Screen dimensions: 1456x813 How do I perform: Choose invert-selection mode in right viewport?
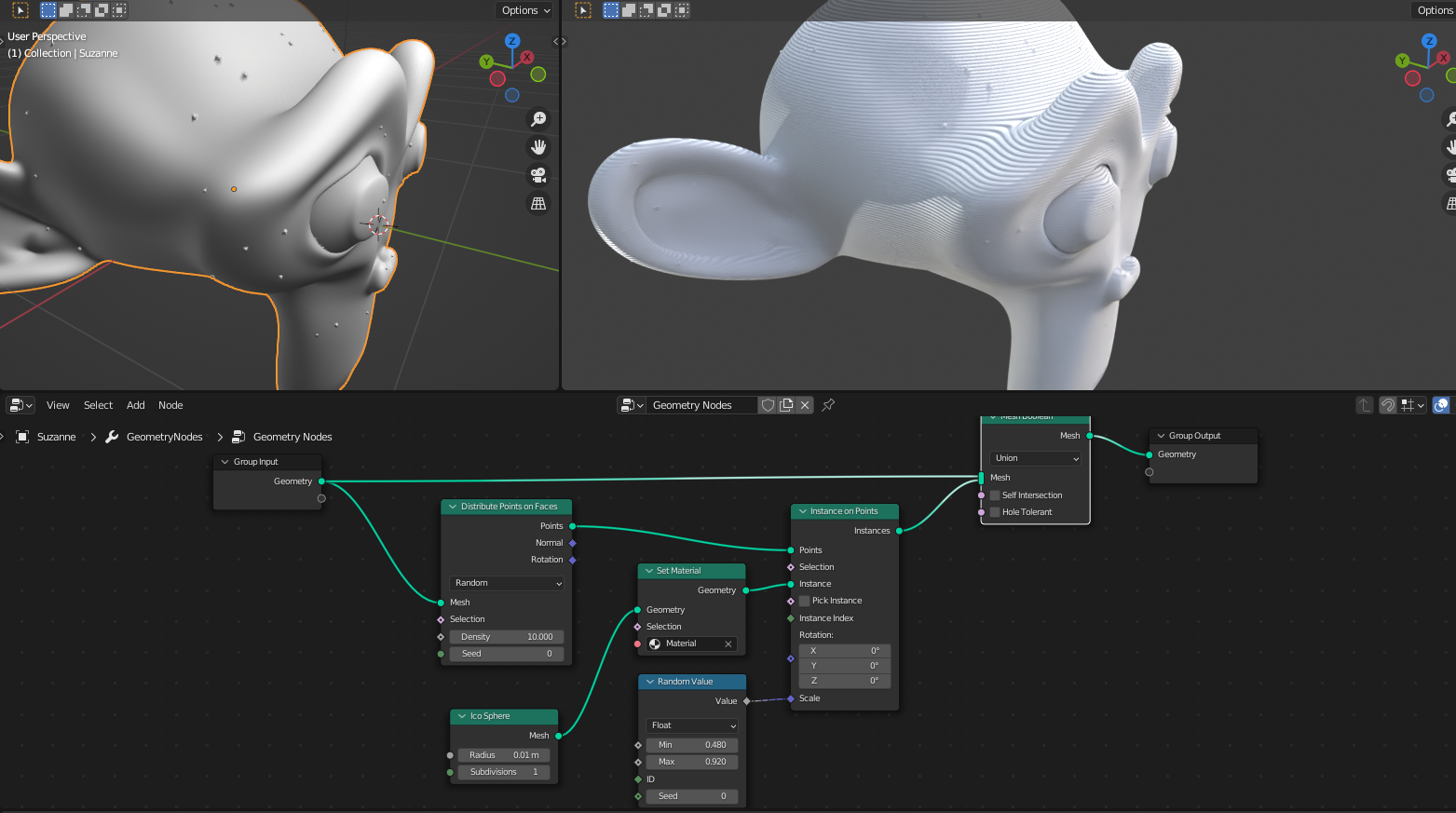pos(664,10)
